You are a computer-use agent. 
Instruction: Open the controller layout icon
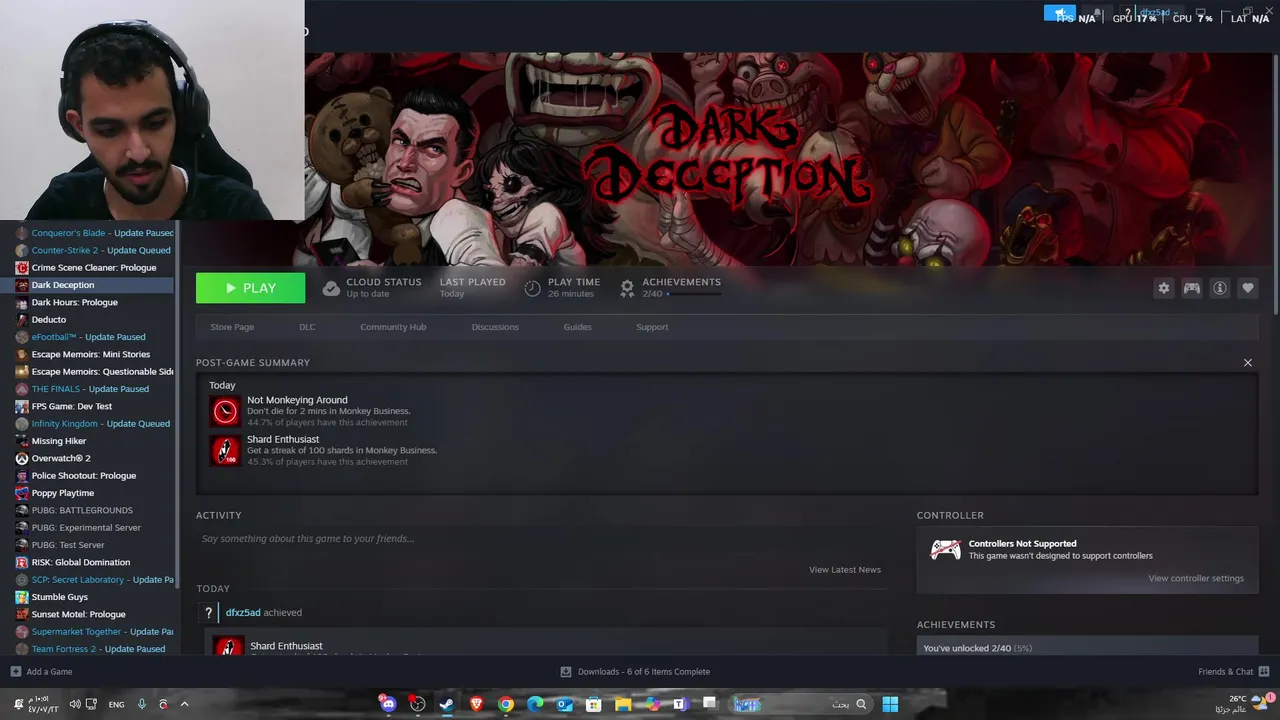[x=1192, y=288]
